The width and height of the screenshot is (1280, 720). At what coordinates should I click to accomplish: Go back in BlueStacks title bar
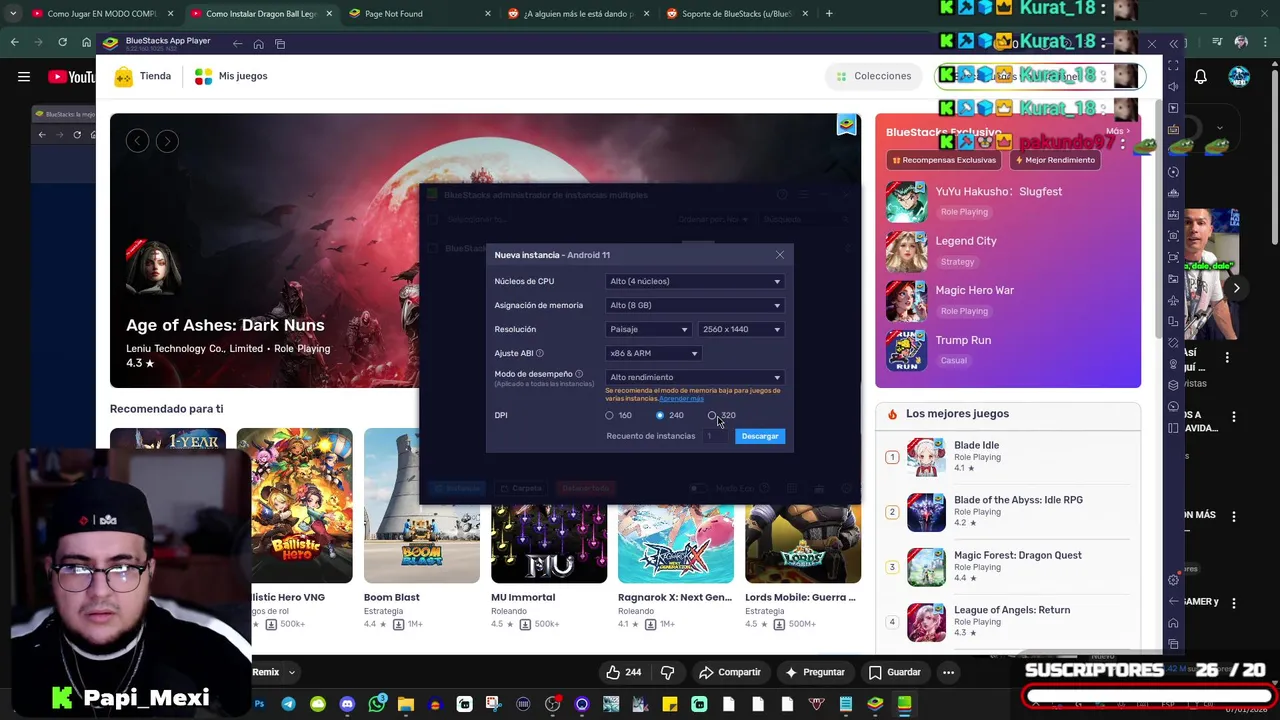237,44
